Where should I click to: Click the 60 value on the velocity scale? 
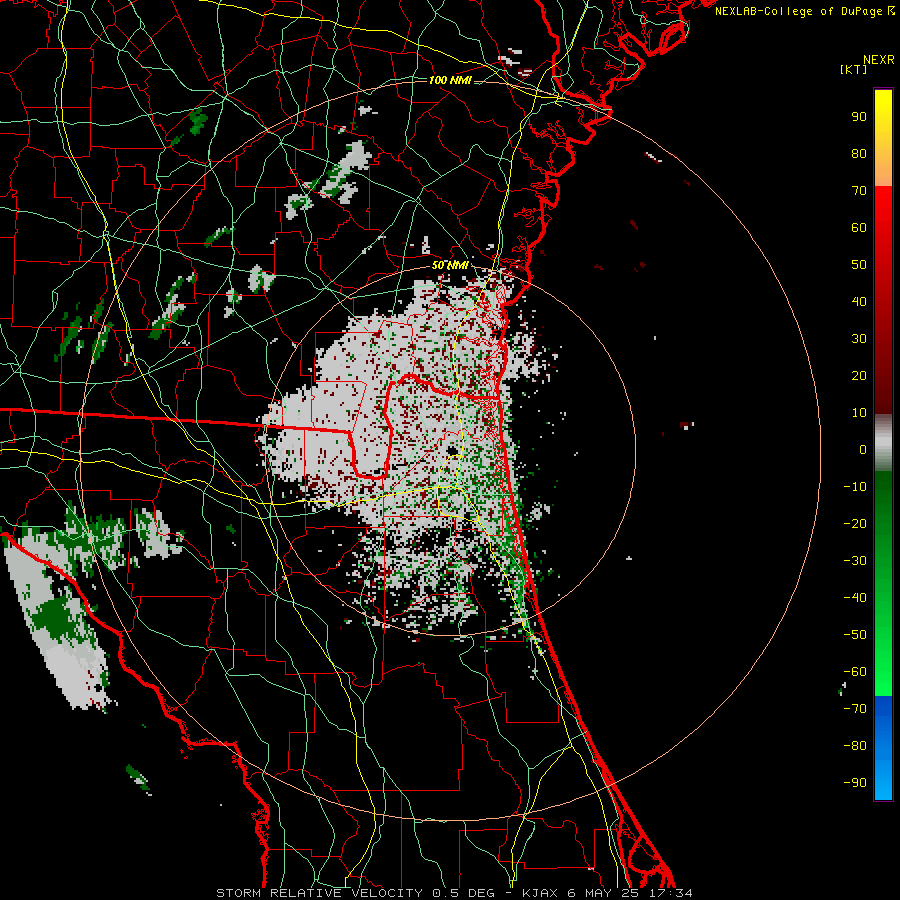[859, 228]
